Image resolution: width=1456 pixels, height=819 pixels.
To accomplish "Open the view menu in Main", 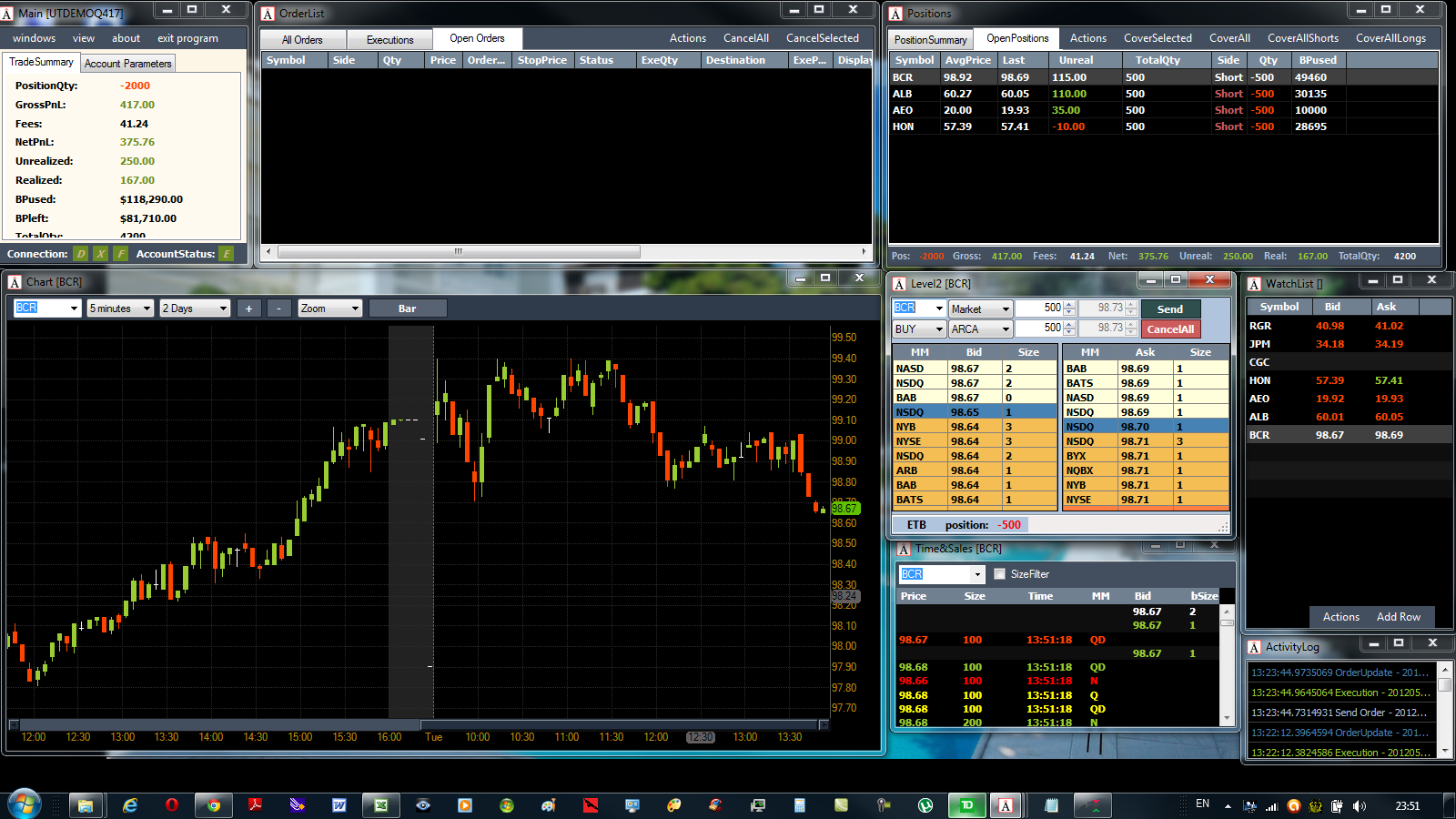I will pyautogui.click(x=84, y=38).
